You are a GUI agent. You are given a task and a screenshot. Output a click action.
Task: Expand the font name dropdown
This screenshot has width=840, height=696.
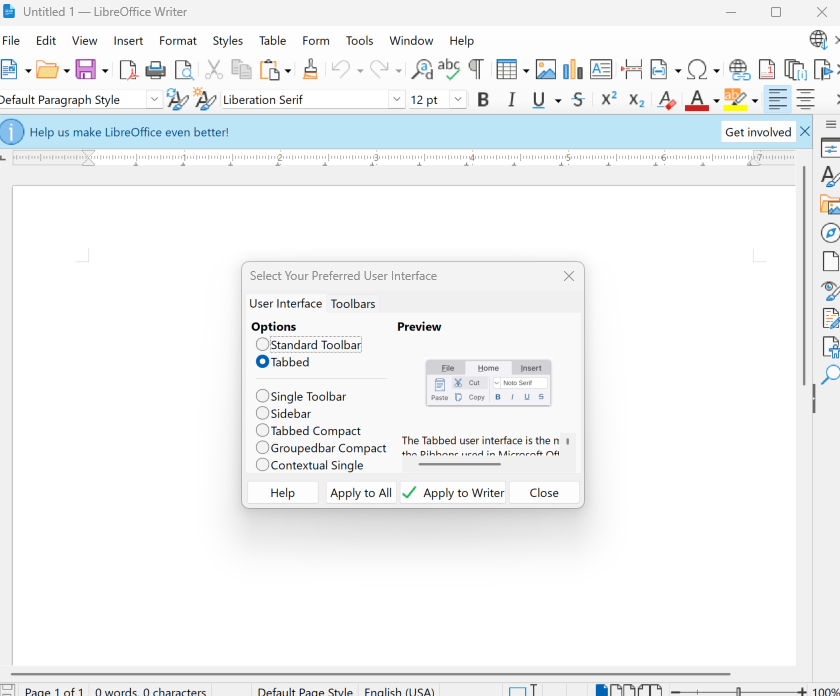click(396, 100)
